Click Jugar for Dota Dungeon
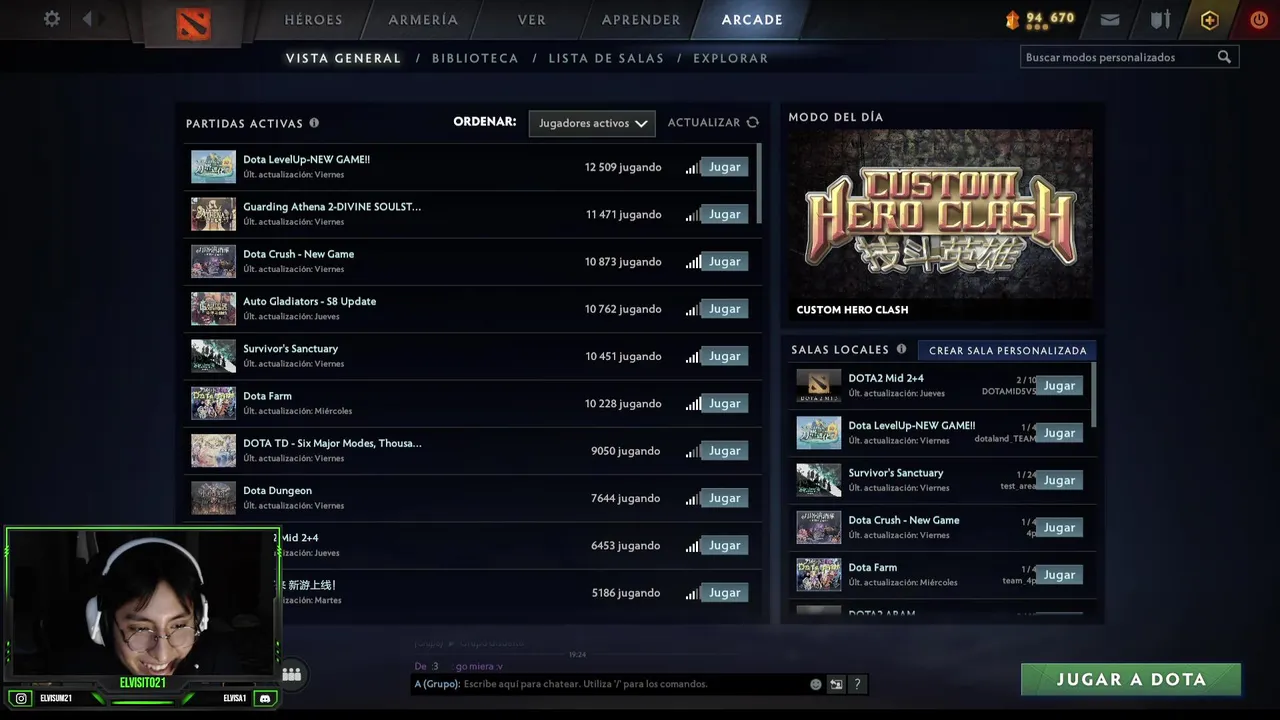1280x720 pixels. 725,498
